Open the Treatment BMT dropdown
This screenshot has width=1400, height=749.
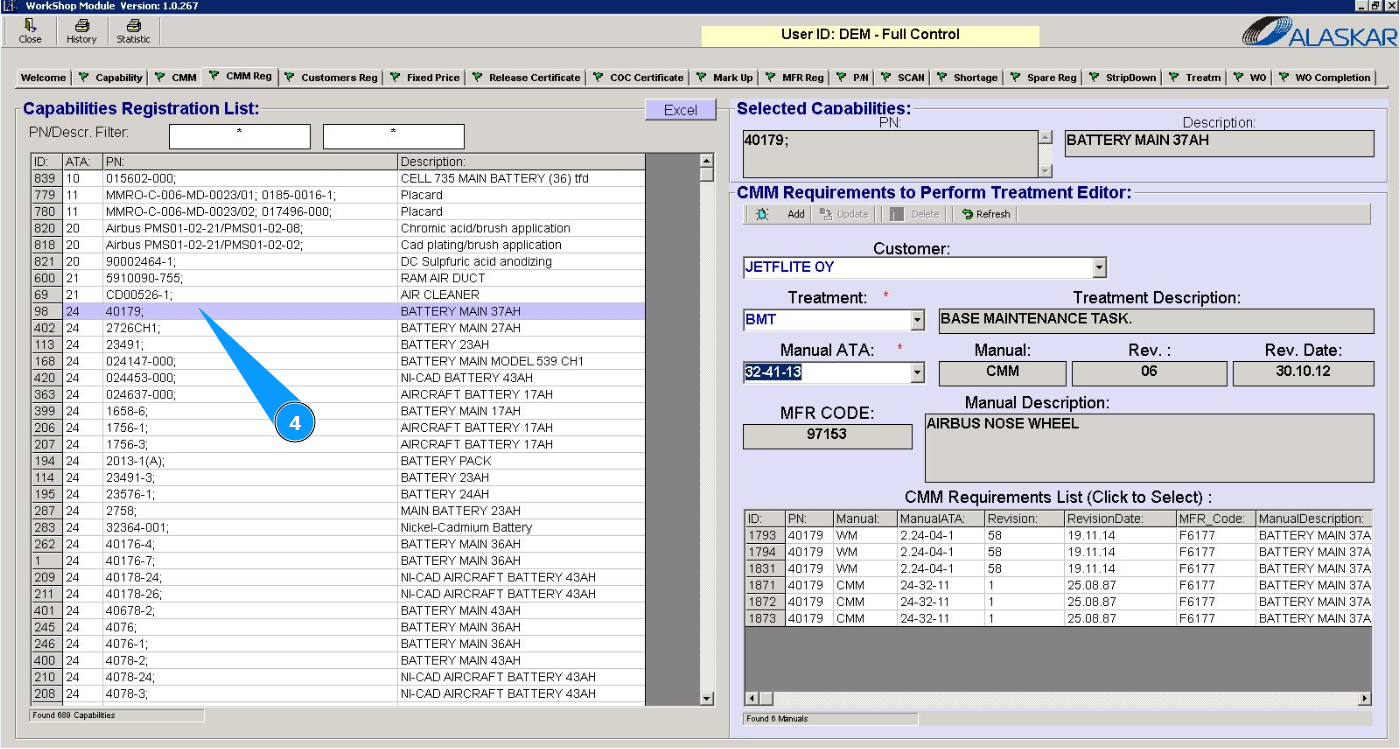point(917,321)
